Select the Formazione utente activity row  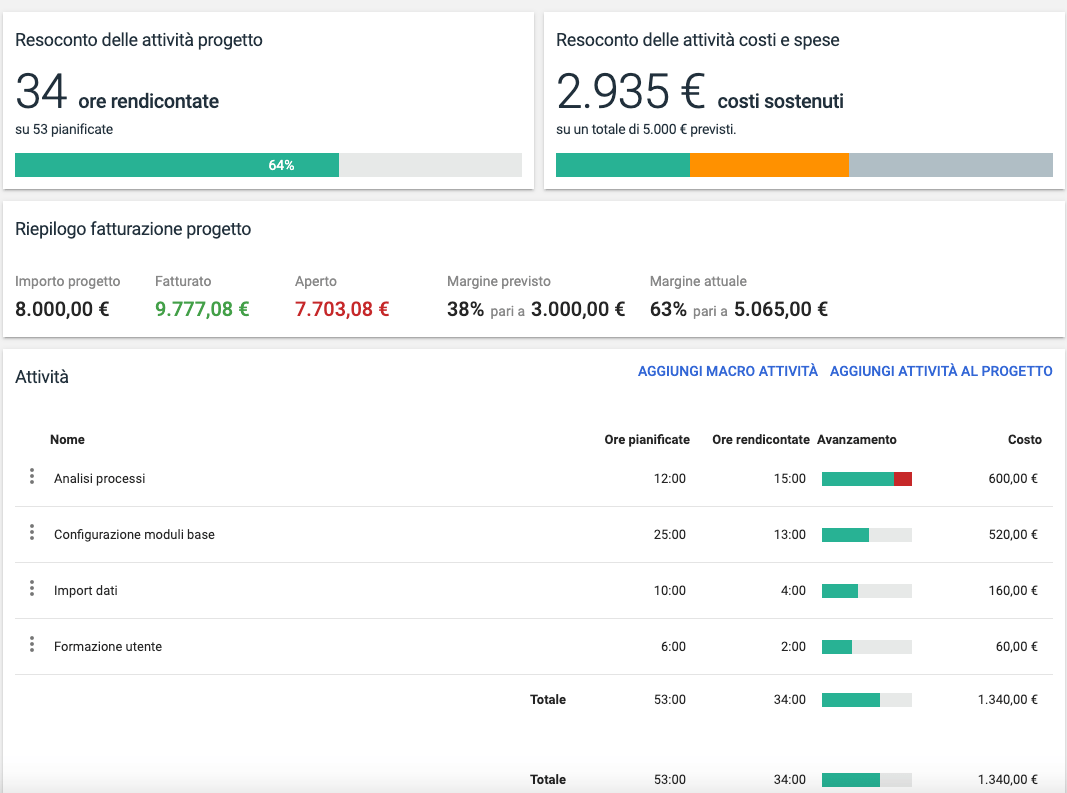point(108,647)
